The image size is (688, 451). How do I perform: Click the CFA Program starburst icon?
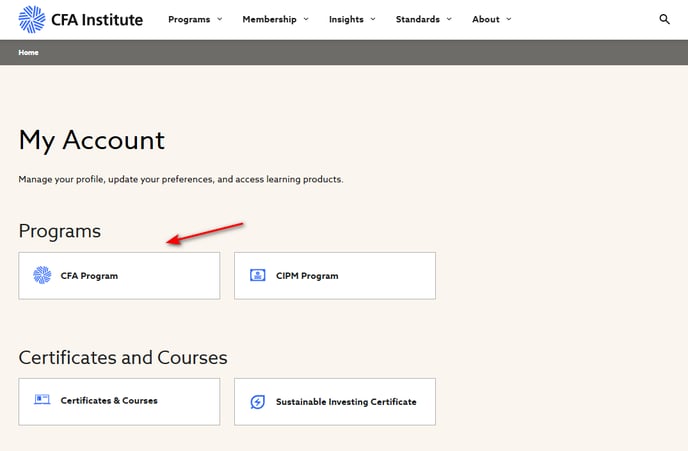tap(42, 275)
